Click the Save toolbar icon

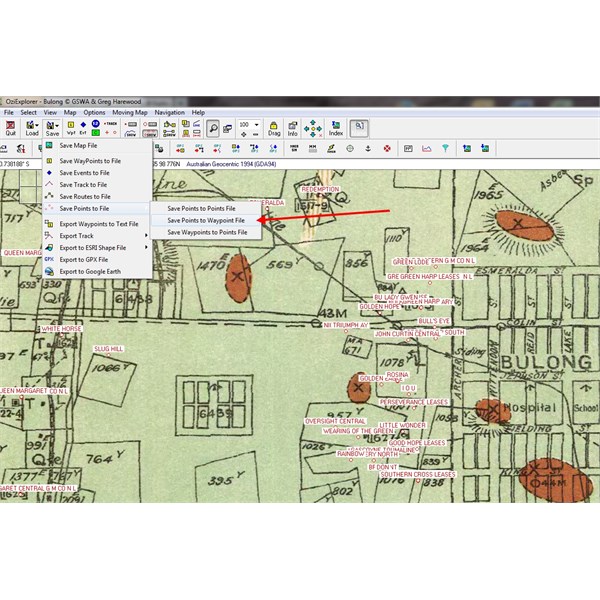tap(50, 128)
